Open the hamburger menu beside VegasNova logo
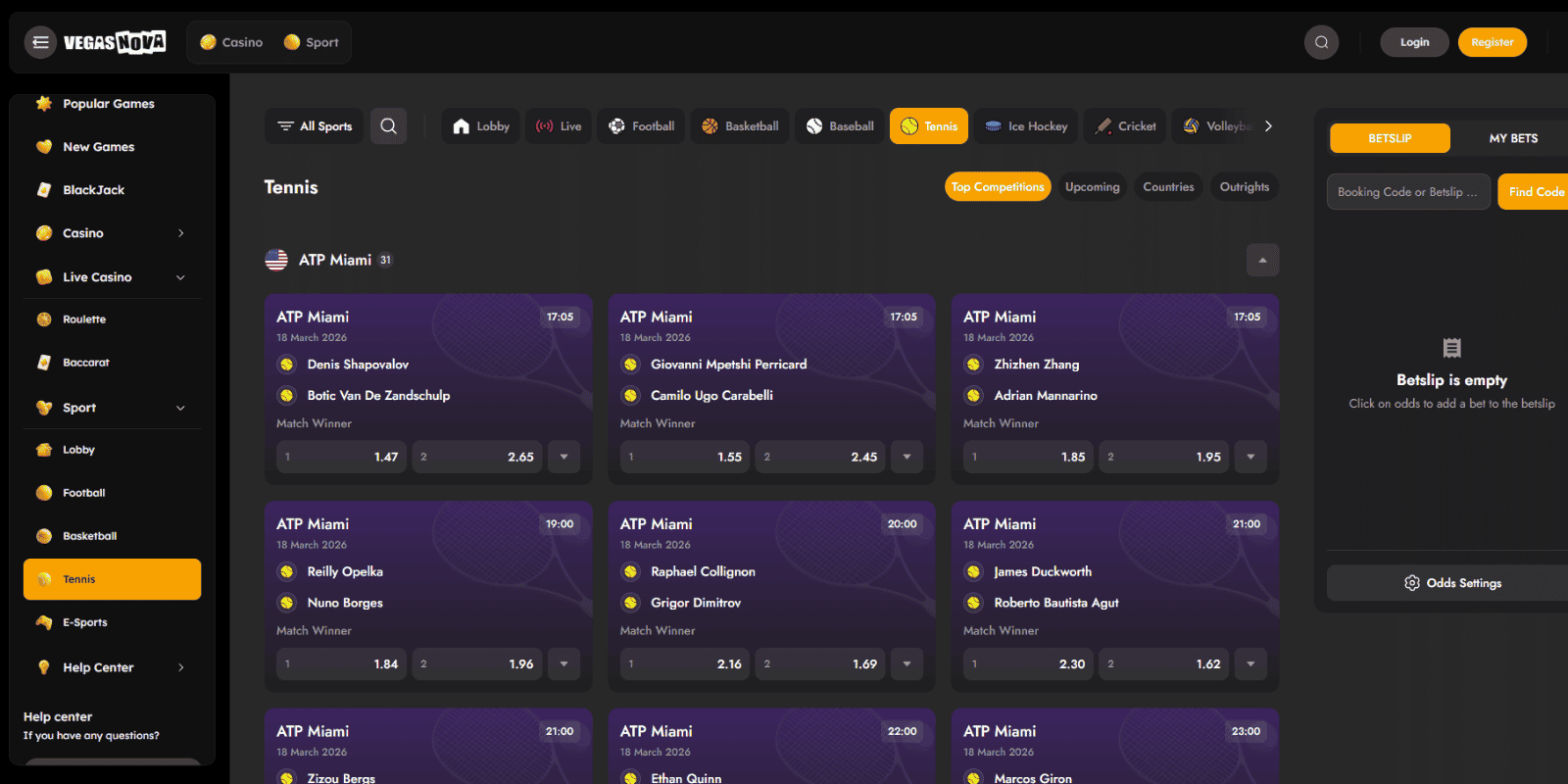This screenshot has height=784, width=1568. click(x=40, y=42)
